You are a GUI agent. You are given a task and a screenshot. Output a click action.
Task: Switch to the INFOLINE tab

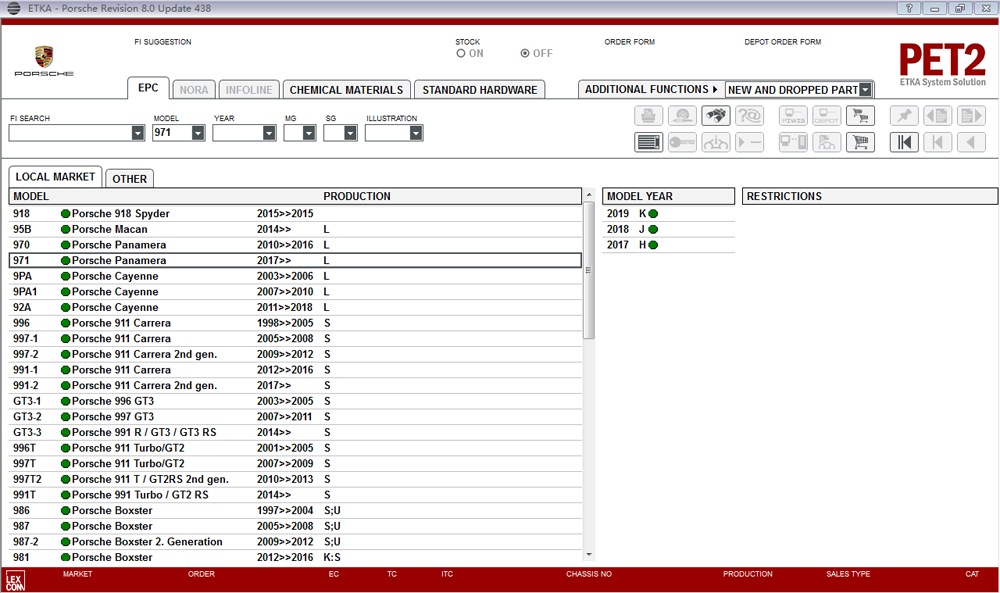[x=249, y=90]
